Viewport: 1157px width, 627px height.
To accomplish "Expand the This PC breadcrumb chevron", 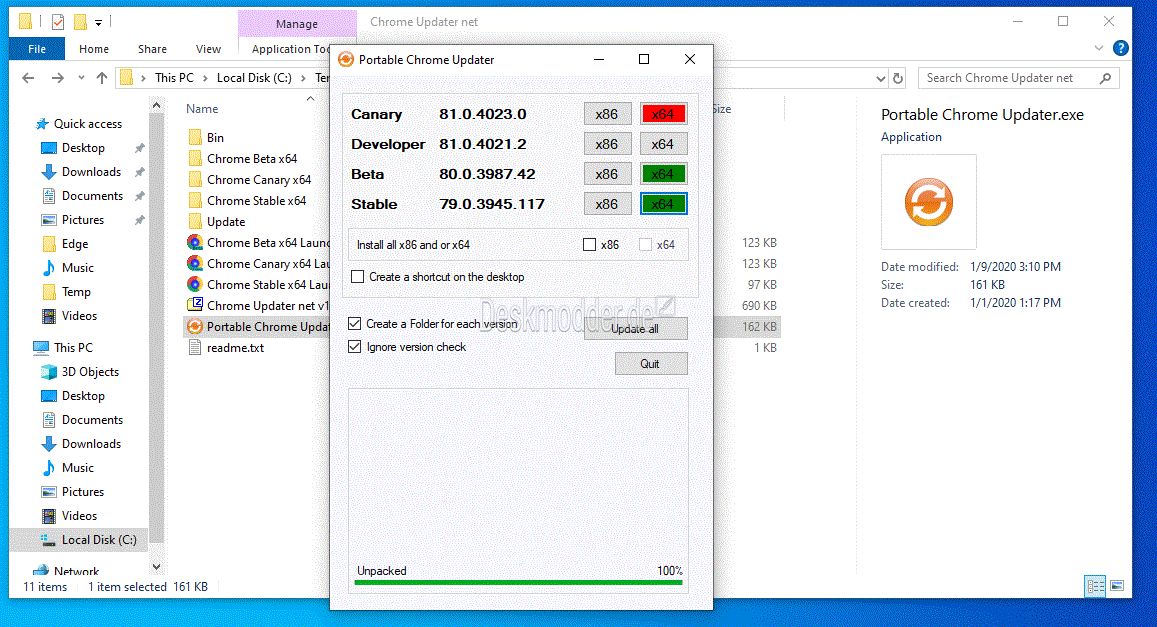I will [x=204, y=77].
